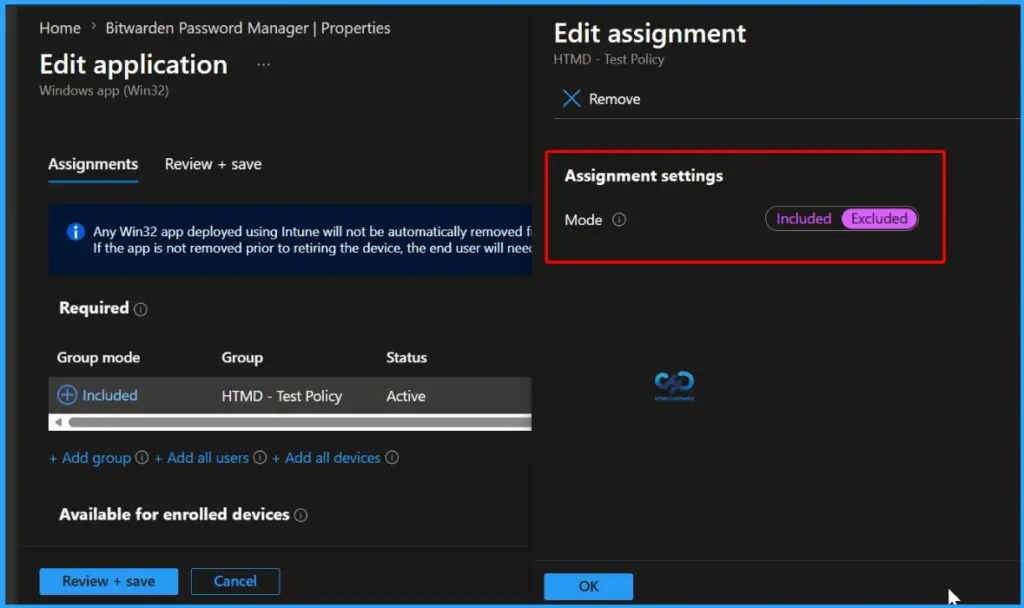Image resolution: width=1024 pixels, height=608 pixels.
Task: Switch to the Assignments tab
Action: (93, 165)
